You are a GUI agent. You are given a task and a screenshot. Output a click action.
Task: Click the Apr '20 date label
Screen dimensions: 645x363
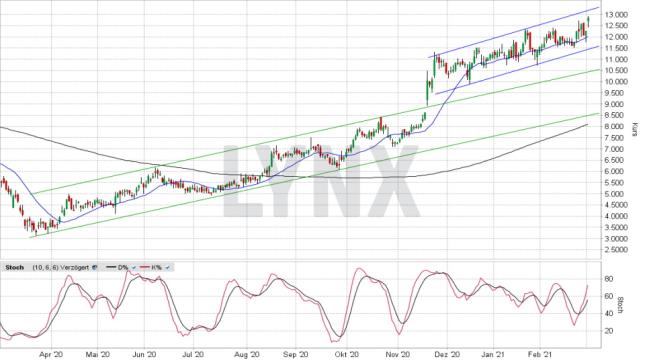click(x=52, y=354)
